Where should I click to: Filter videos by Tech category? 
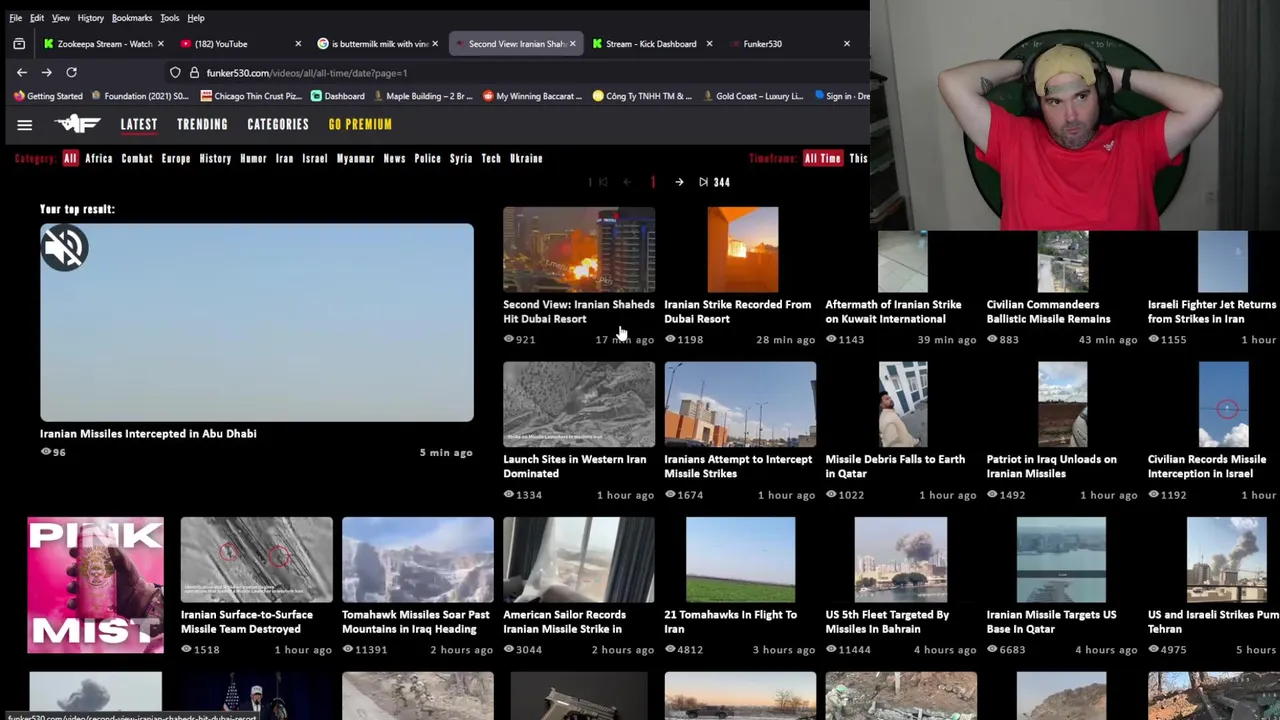point(491,158)
